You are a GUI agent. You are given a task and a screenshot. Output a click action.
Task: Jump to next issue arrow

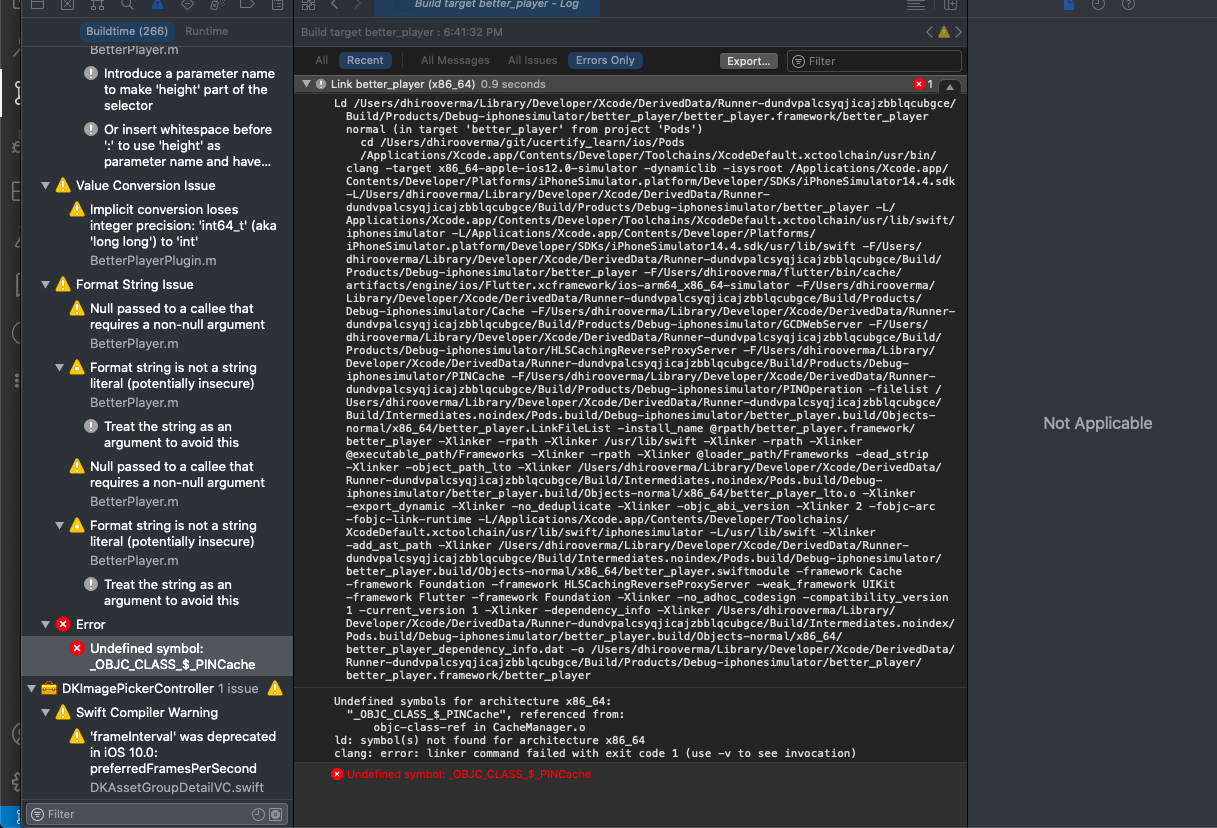coord(959,32)
